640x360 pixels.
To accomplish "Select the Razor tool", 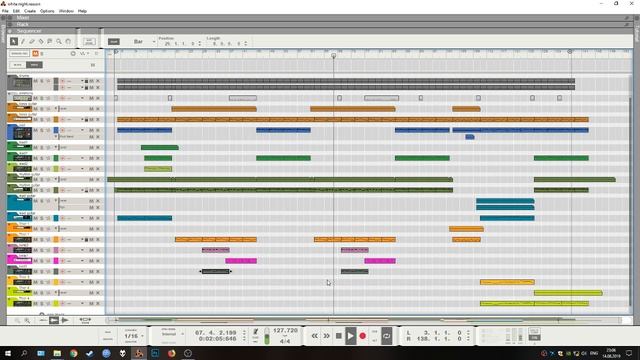I will click(x=41, y=42).
